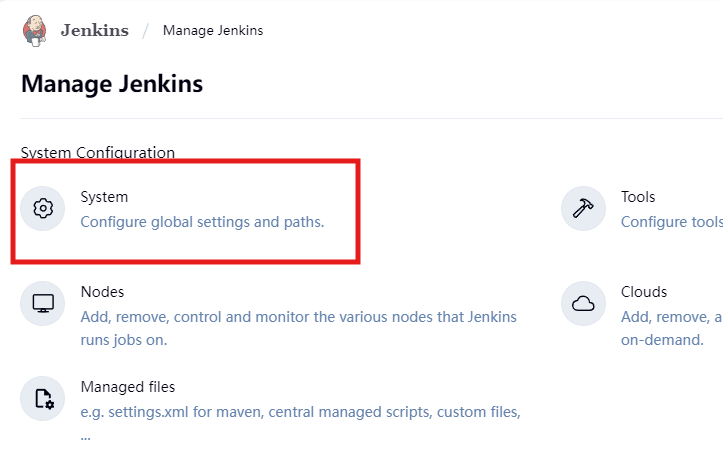Click the Clouds 'on-demand.' description text
723x463 pixels.
(662, 340)
